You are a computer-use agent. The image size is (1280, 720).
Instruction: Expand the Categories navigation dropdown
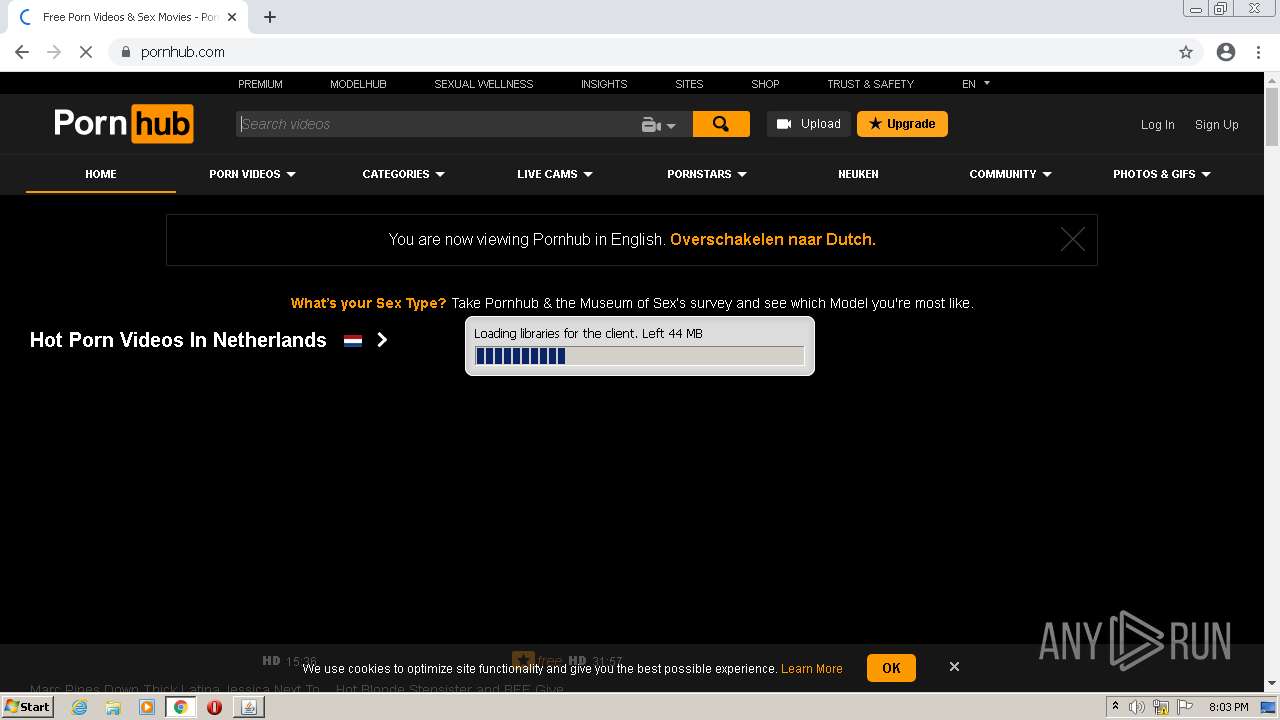coord(403,174)
